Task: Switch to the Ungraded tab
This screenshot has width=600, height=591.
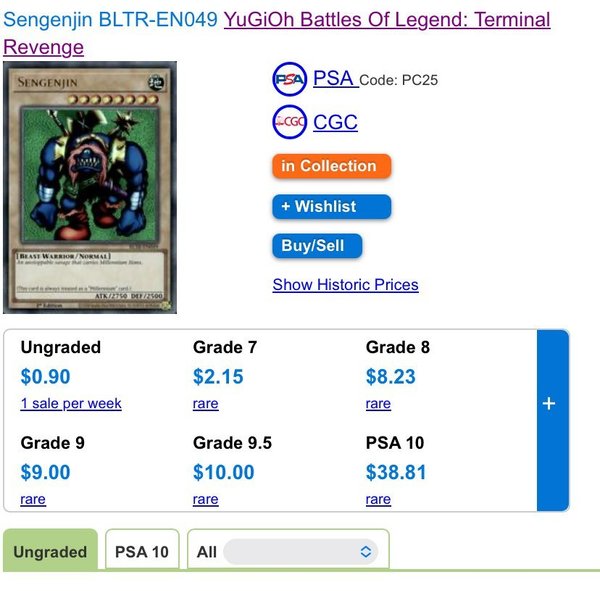Action: [50, 552]
